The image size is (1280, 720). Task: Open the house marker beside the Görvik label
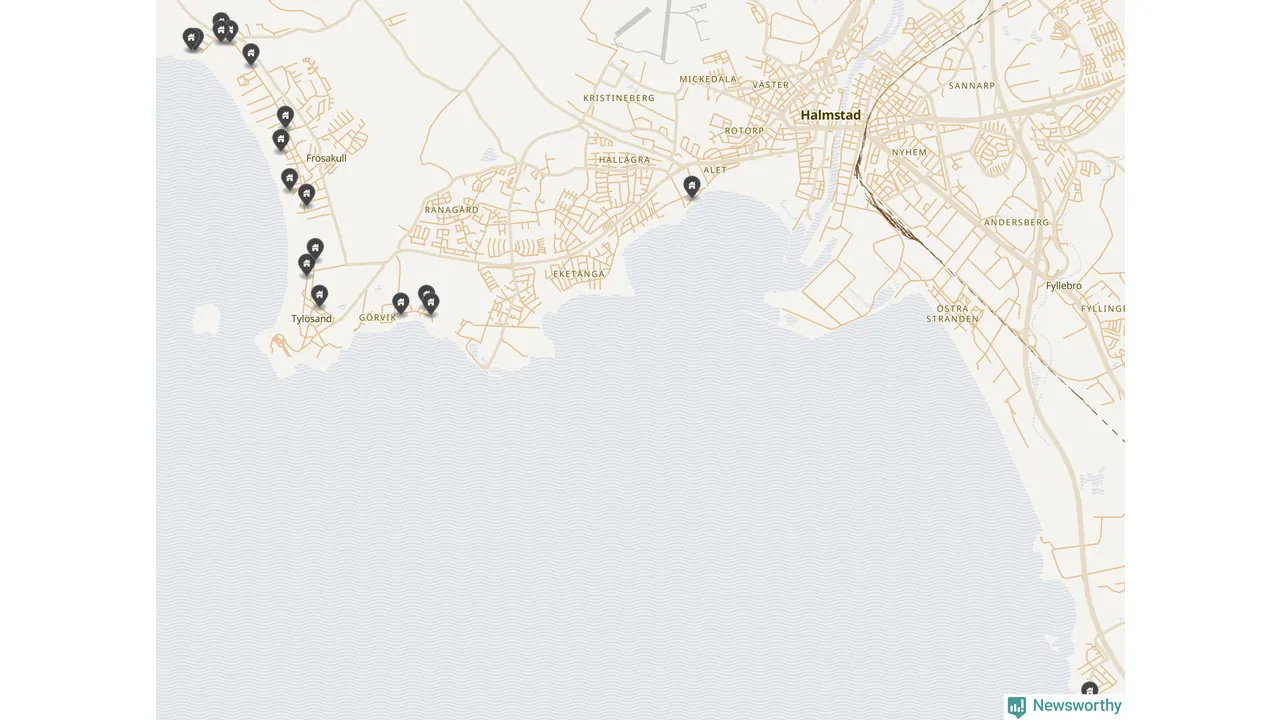point(400,303)
